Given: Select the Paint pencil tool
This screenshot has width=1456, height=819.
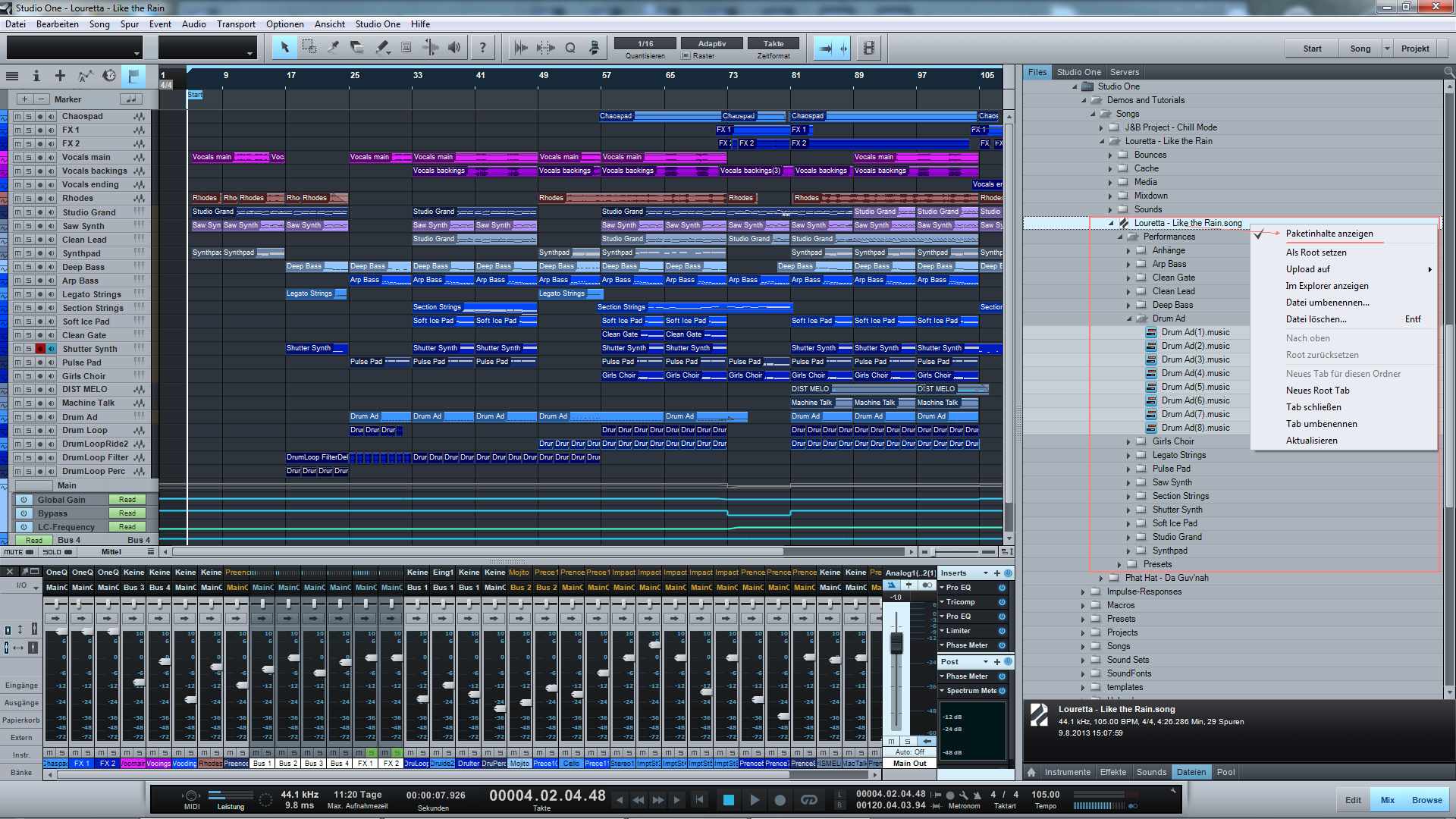Looking at the screenshot, I should [381, 48].
